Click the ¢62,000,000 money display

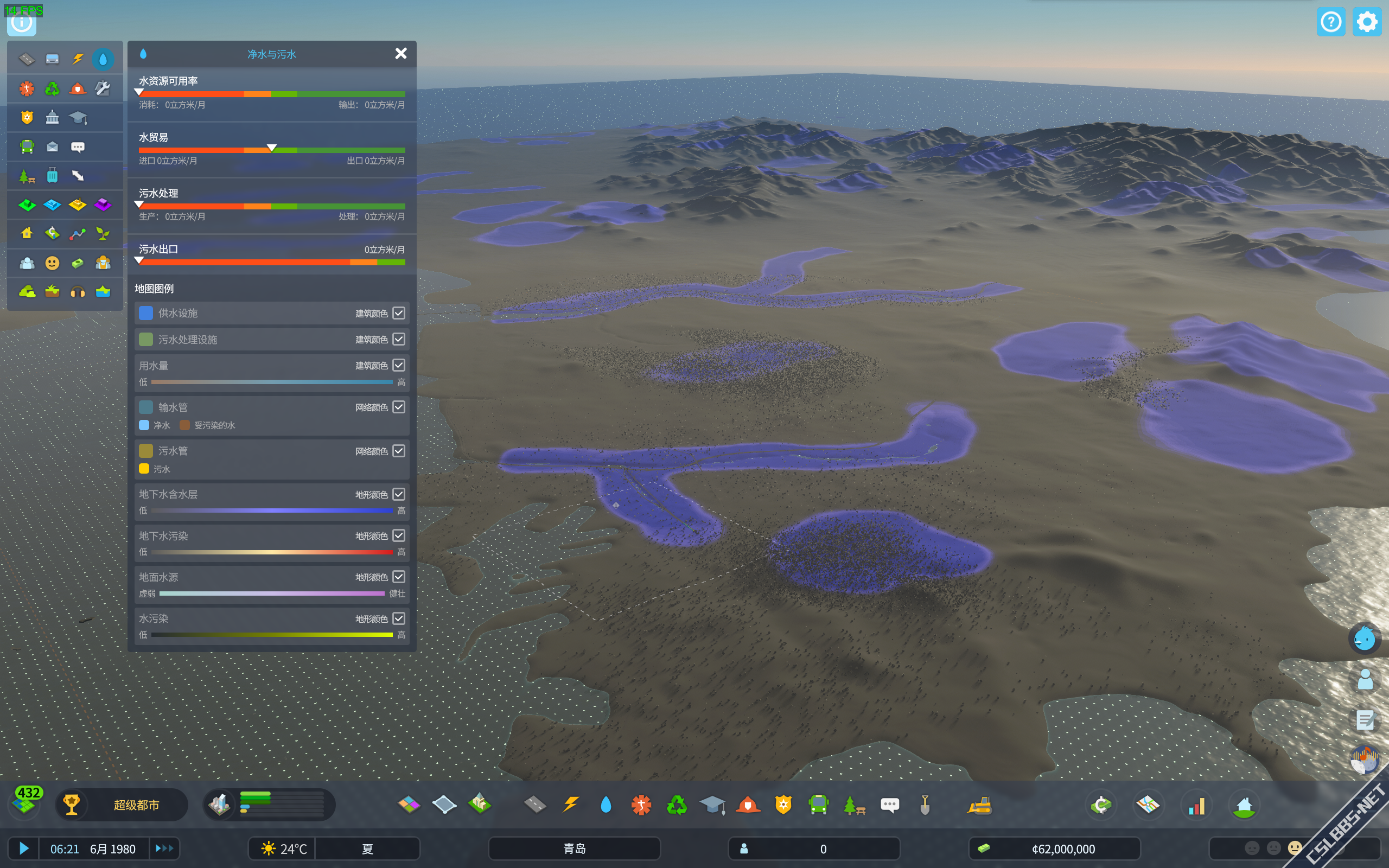1054,848
